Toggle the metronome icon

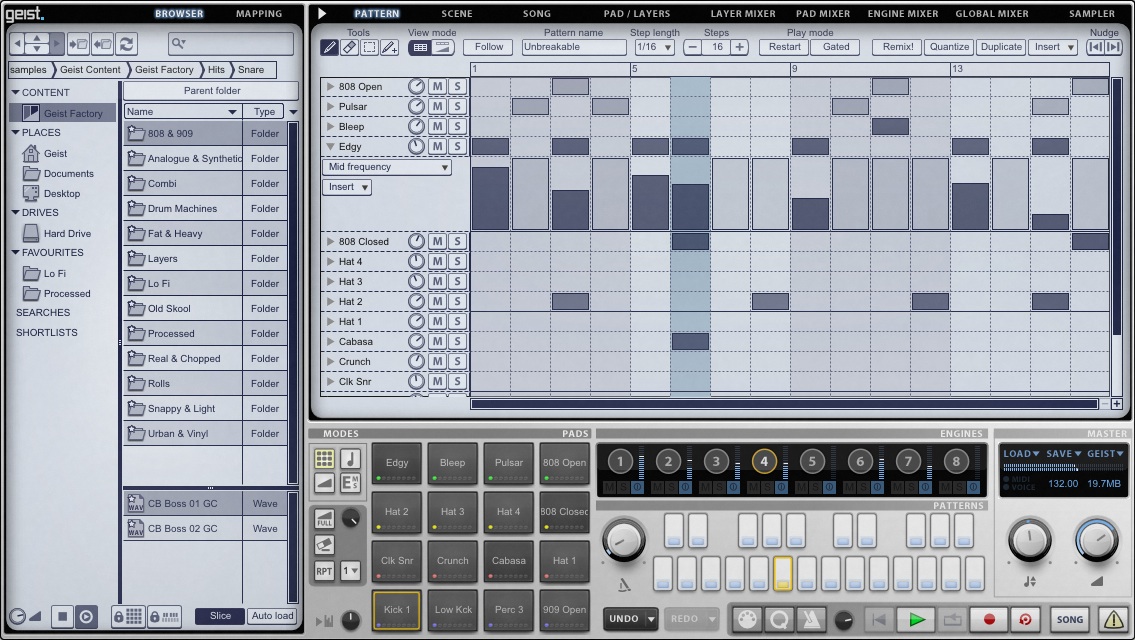[811, 619]
